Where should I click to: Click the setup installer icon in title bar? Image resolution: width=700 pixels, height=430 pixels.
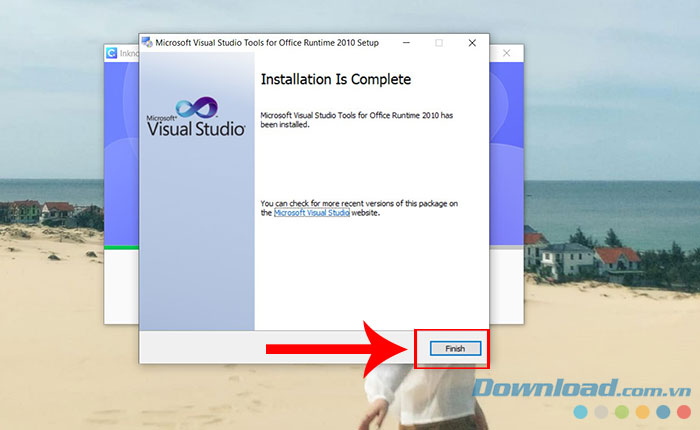click(x=147, y=42)
